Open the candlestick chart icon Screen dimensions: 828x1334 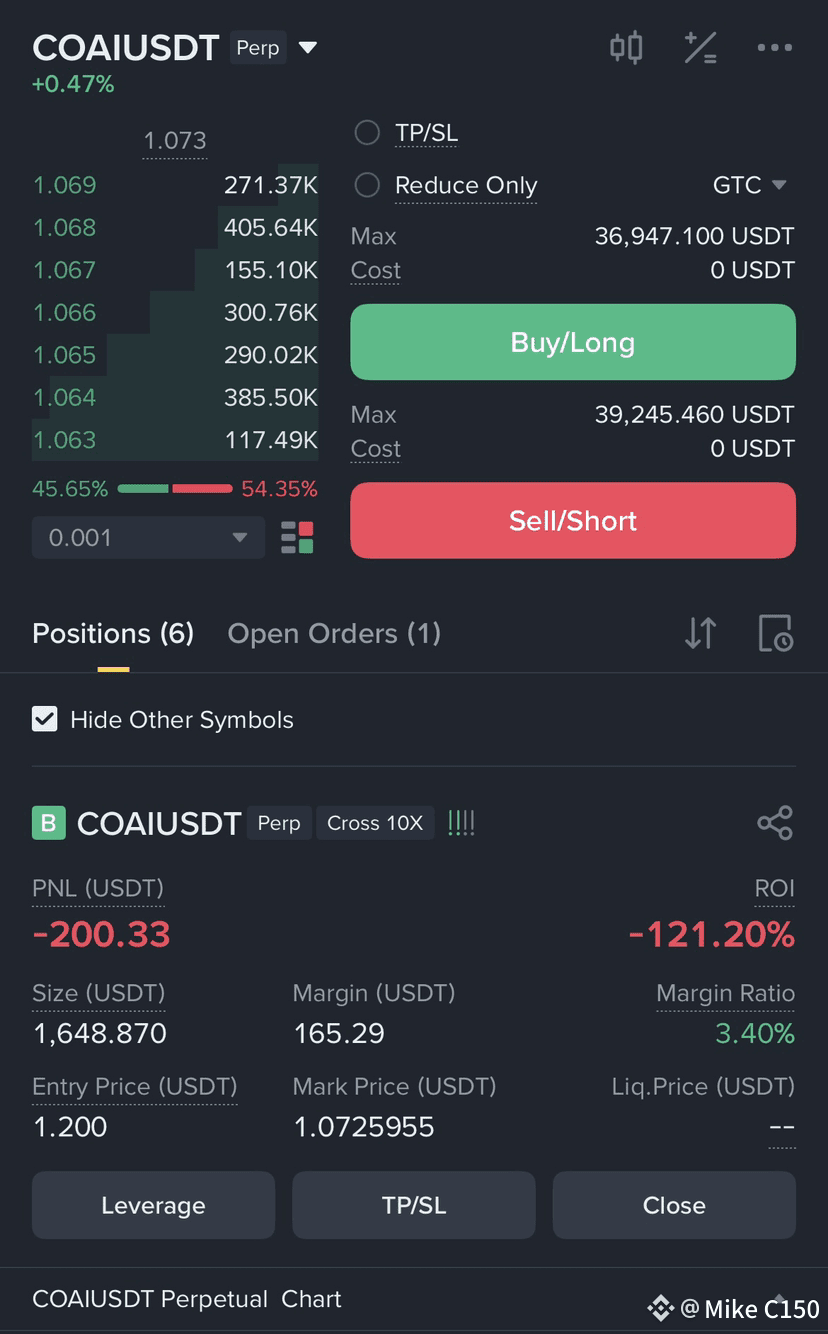(626, 47)
